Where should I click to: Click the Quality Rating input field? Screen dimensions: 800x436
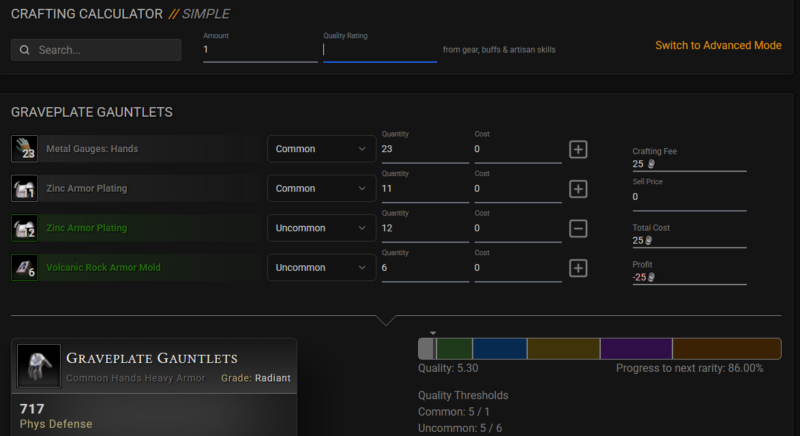coord(379,50)
